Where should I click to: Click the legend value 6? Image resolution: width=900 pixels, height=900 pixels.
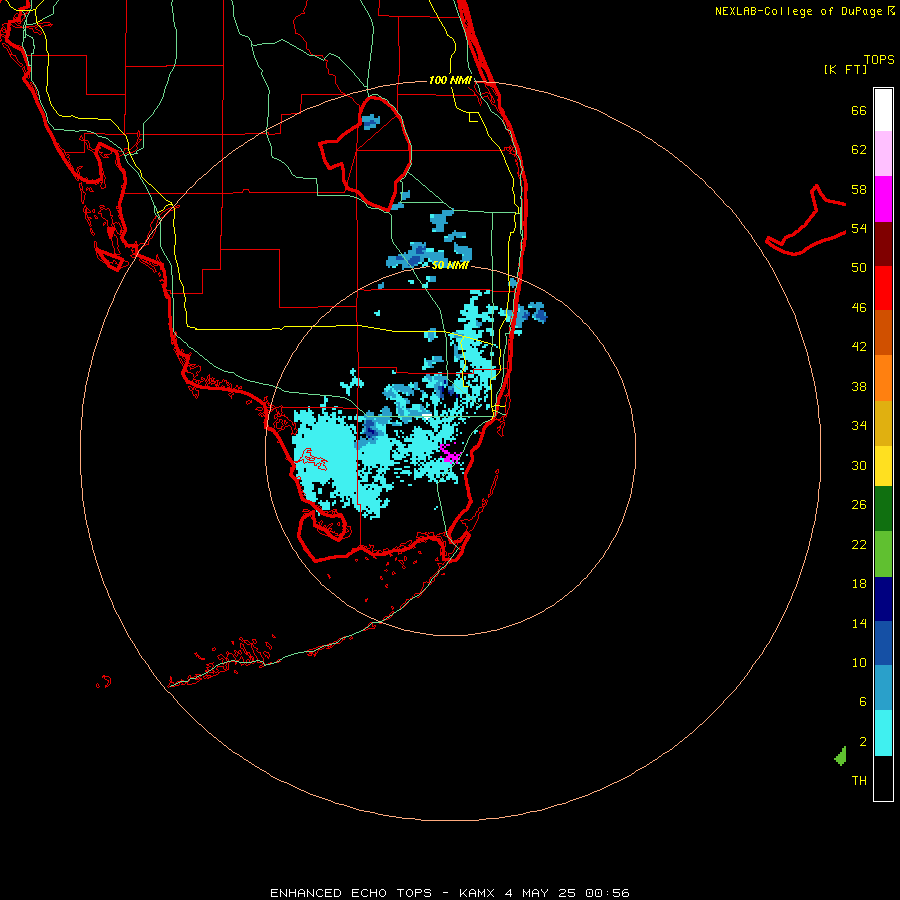[863, 702]
